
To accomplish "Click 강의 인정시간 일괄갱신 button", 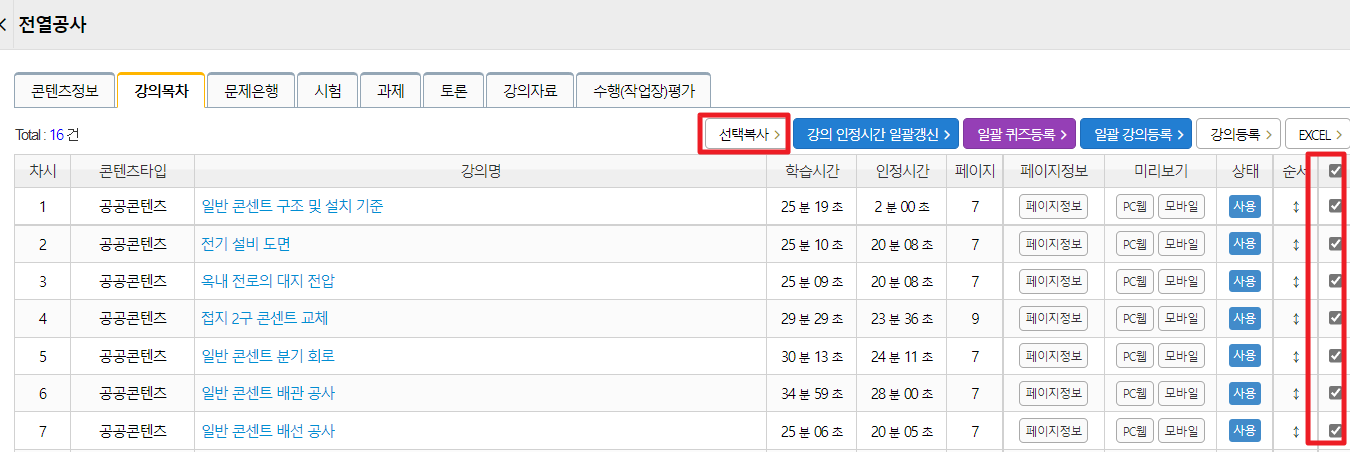I will tap(876, 133).
